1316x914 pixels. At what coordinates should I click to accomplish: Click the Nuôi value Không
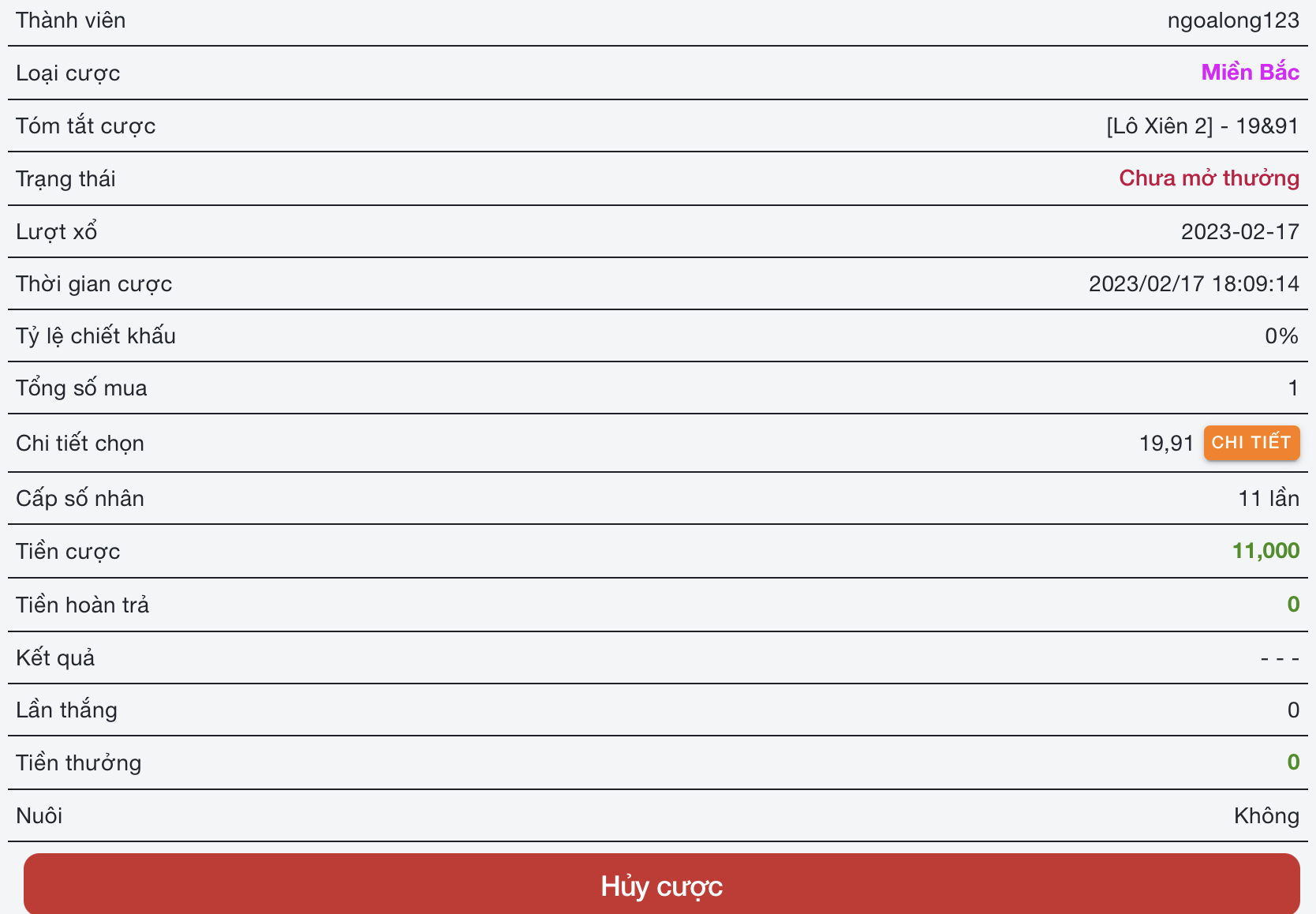(1266, 816)
